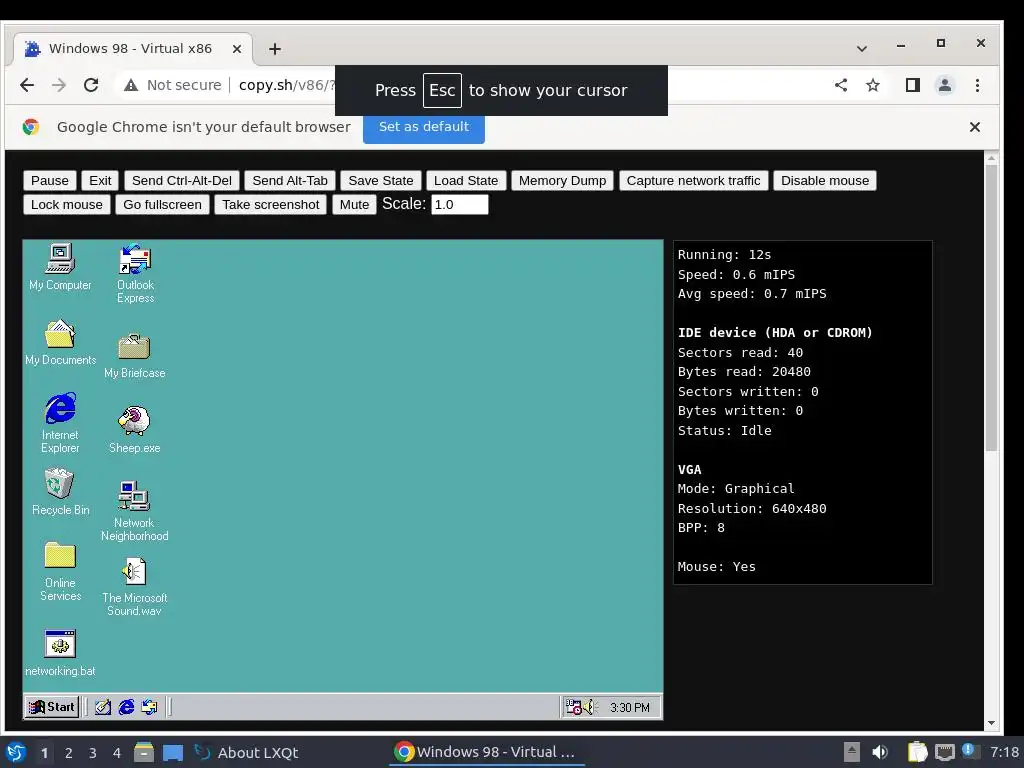Click LXQt panel volume icon
The image size is (1024, 768).
coord(880,752)
